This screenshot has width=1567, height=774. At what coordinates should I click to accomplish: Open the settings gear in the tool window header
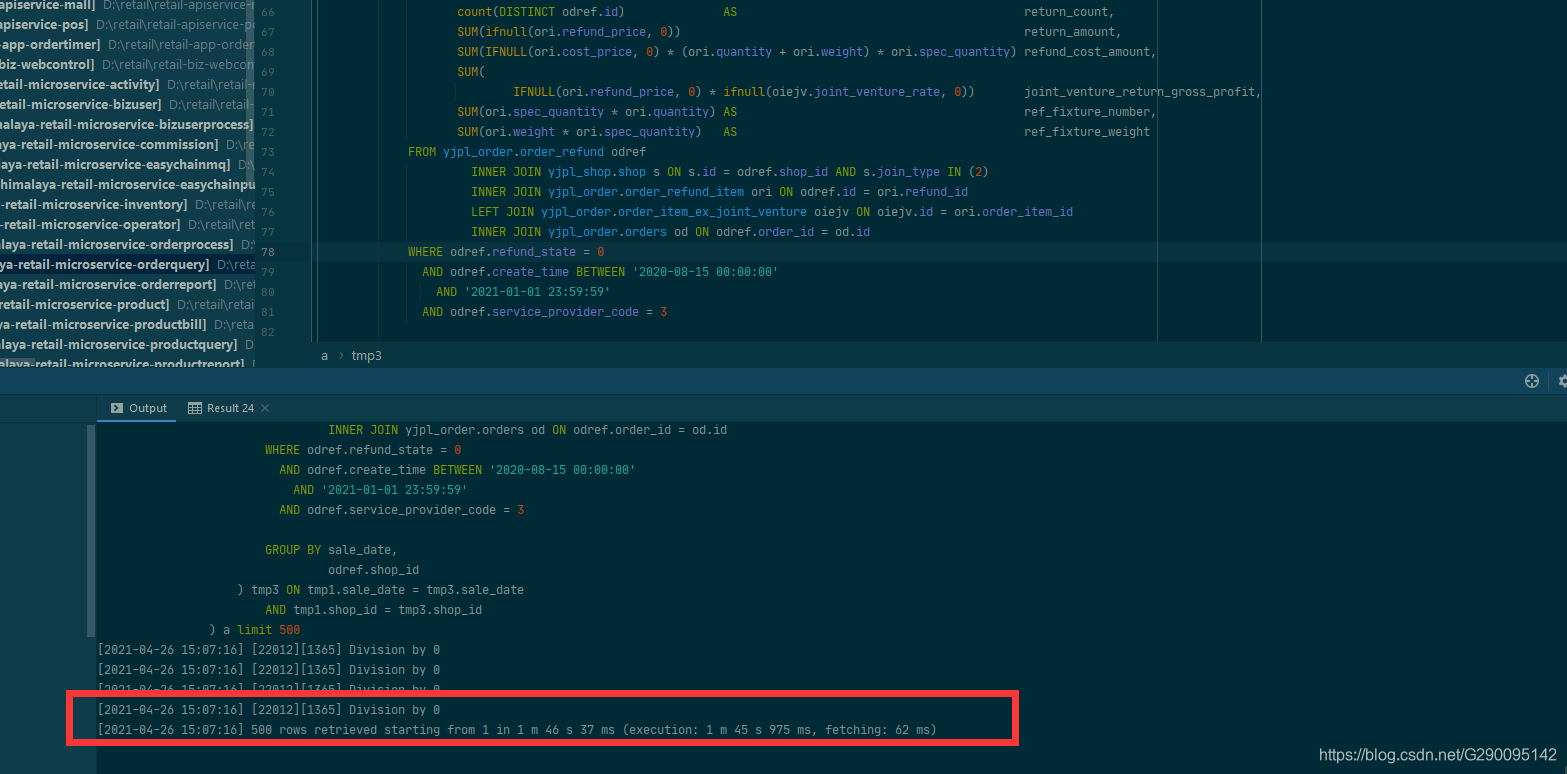(x=1562, y=381)
